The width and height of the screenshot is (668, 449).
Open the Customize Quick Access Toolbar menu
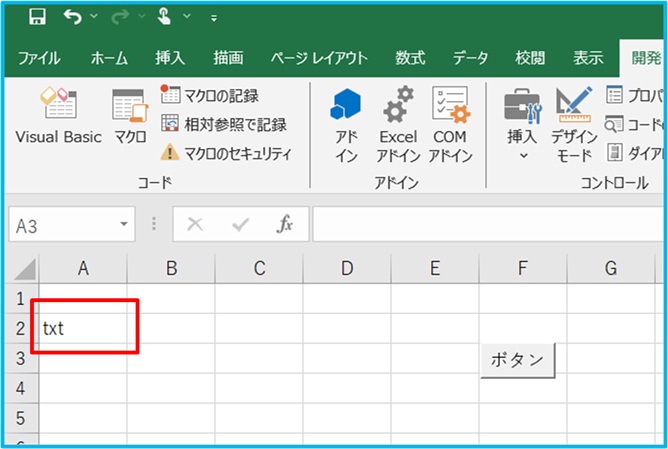pos(214,18)
